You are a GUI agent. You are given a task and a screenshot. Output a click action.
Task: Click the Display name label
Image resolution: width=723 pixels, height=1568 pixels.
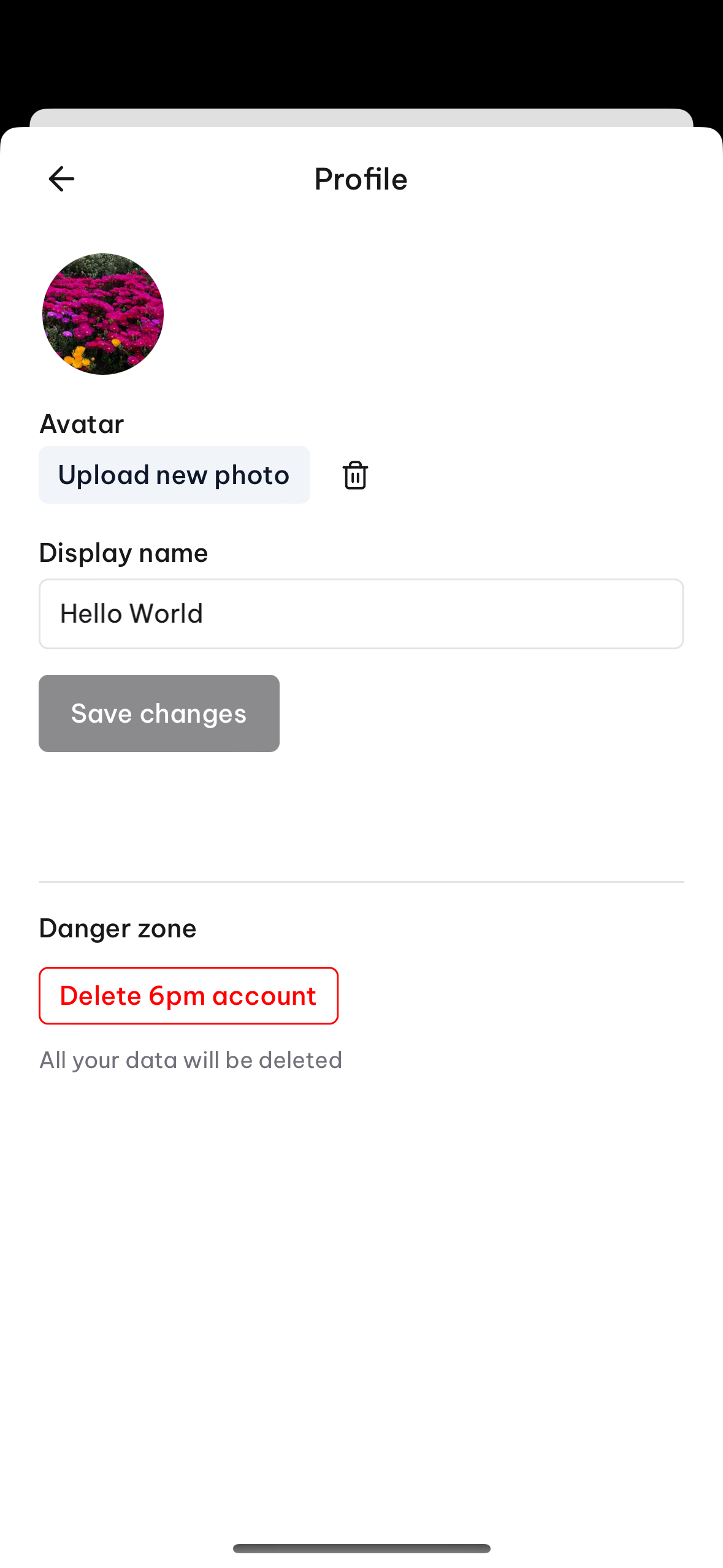(x=123, y=553)
